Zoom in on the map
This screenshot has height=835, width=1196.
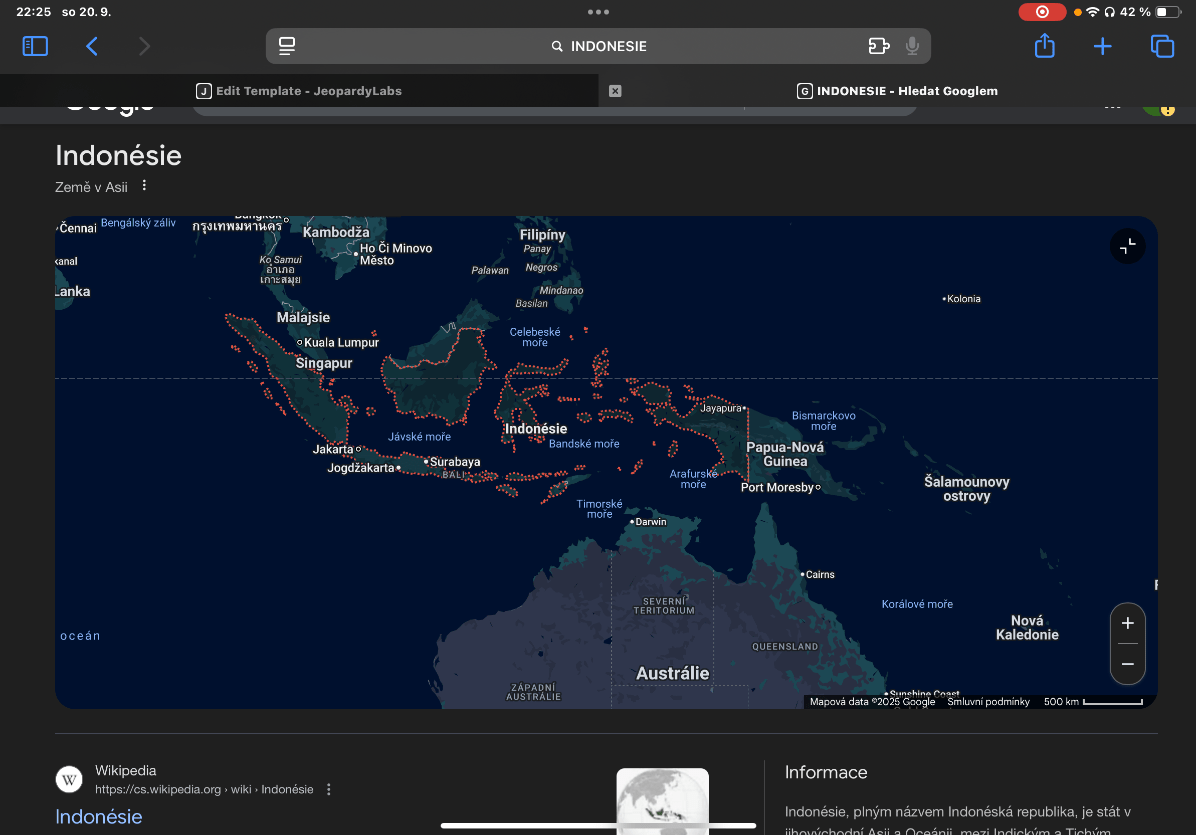(1127, 623)
